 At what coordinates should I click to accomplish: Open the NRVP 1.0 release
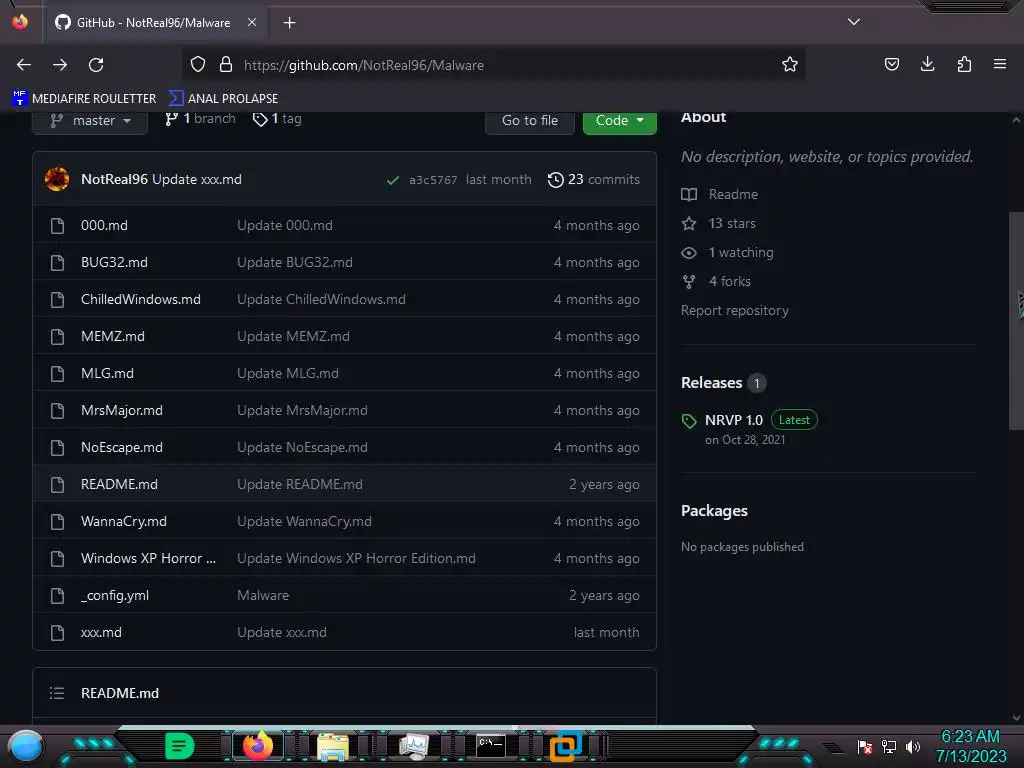tap(733, 420)
